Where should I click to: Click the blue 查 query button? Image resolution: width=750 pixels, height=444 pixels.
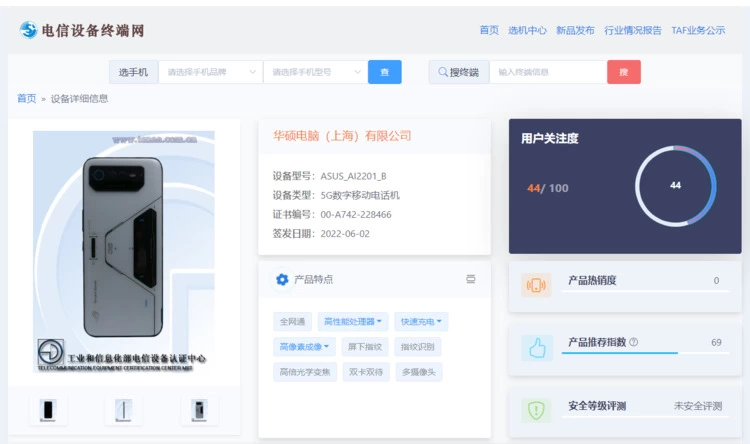[384, 72]
